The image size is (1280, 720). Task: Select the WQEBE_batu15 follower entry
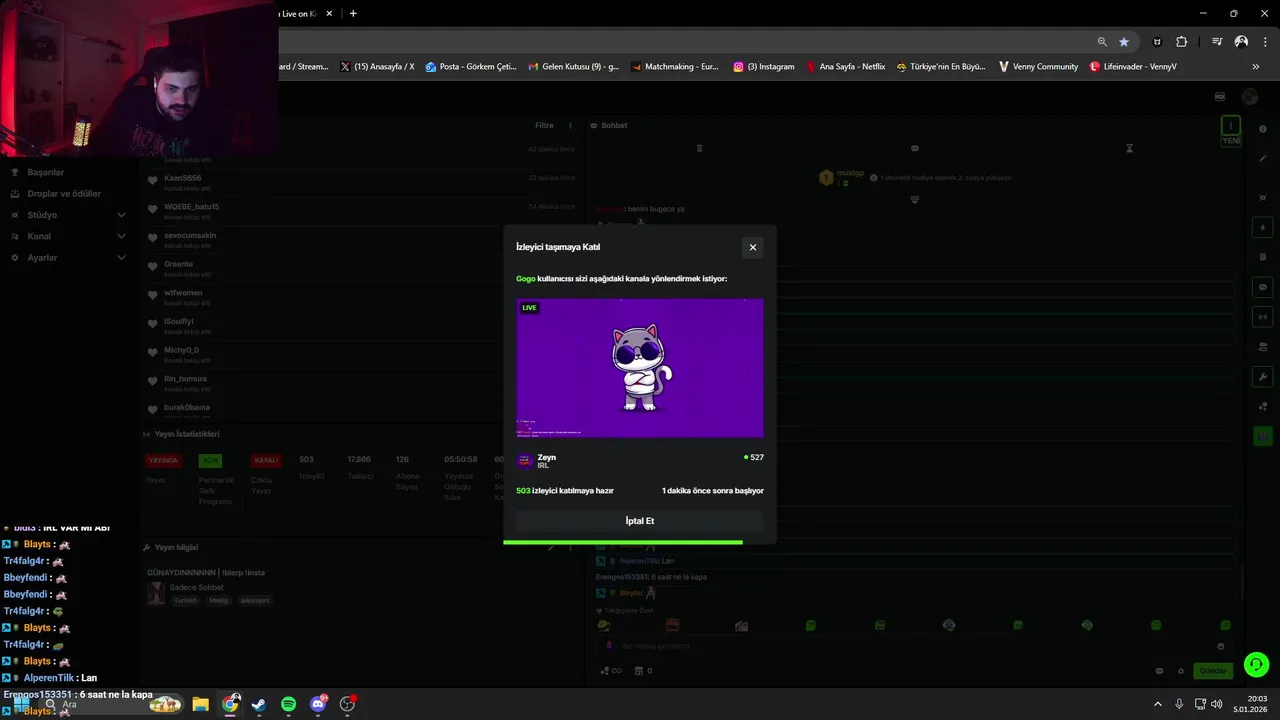(360, 210)
